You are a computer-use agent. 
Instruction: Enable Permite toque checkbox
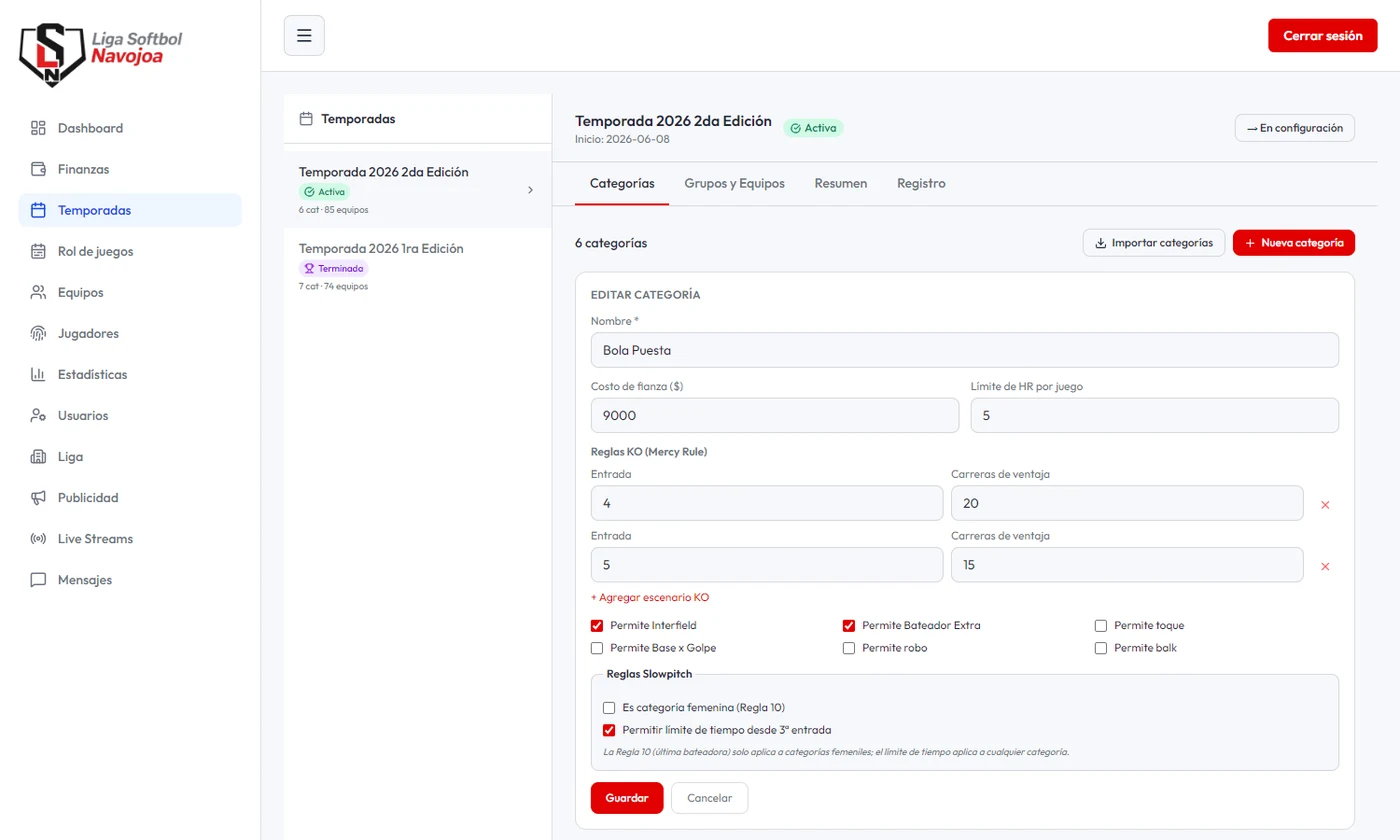(x=1101, y=625)
